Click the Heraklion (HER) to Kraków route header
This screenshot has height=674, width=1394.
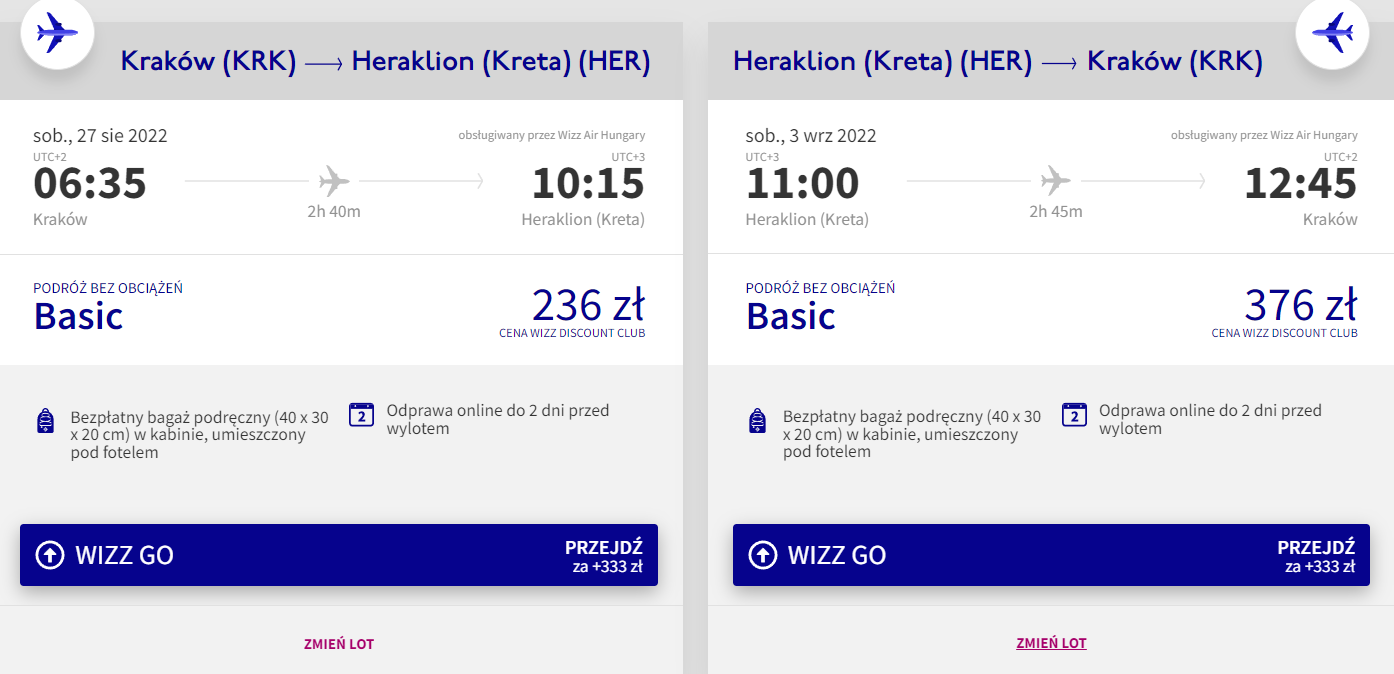tap(997, 61)
